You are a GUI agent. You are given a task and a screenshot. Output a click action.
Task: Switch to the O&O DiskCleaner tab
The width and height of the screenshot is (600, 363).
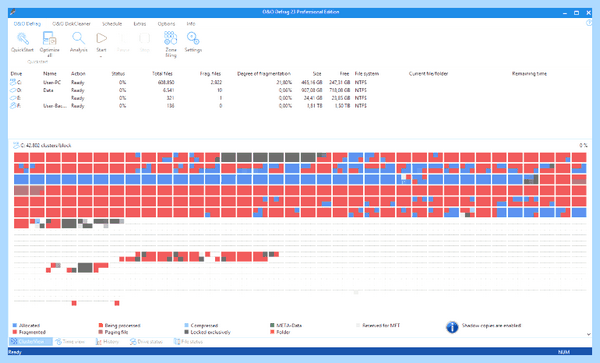coord(71,24)
